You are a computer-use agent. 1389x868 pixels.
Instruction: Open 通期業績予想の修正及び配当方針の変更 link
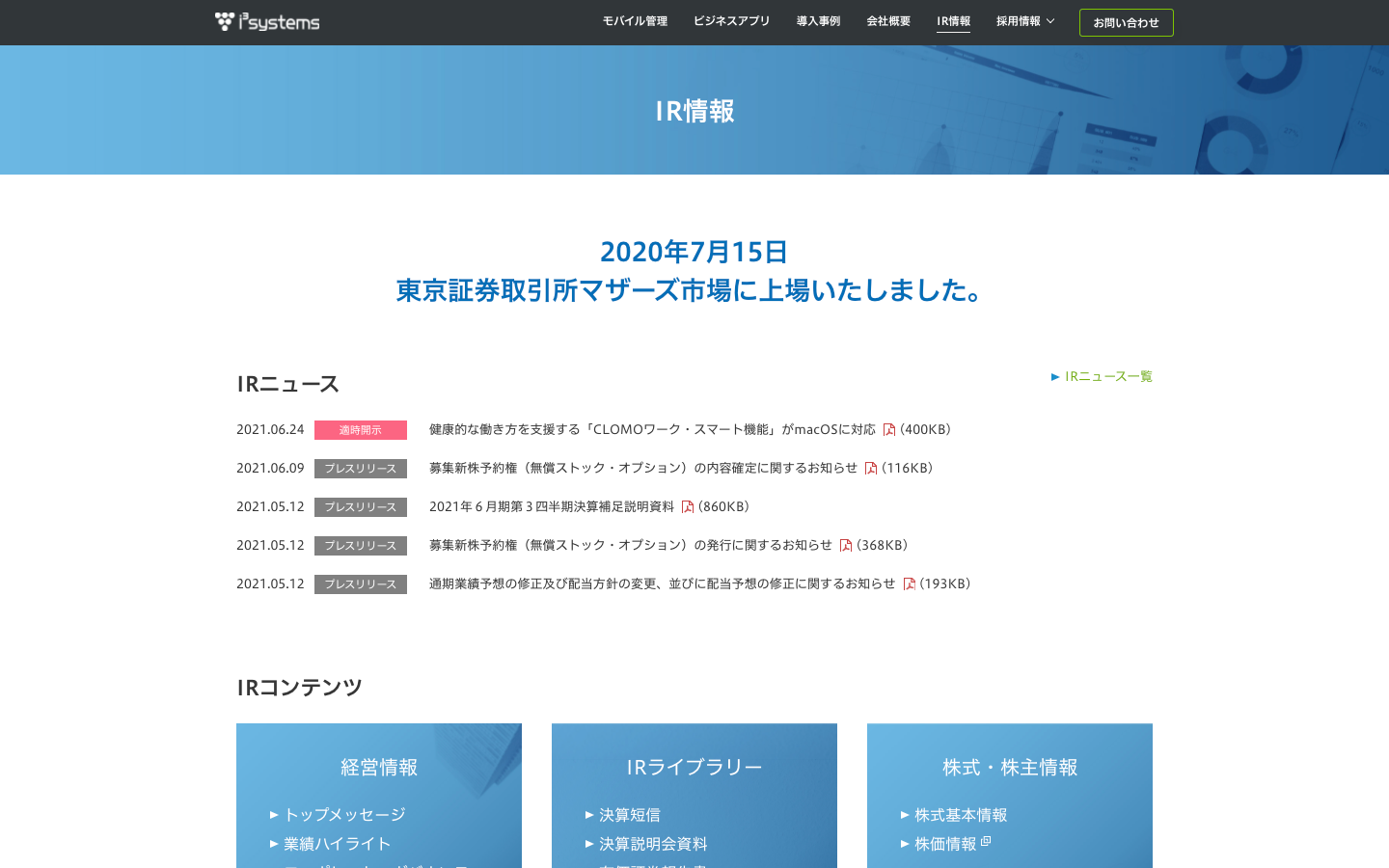click(x=662, y=583)
